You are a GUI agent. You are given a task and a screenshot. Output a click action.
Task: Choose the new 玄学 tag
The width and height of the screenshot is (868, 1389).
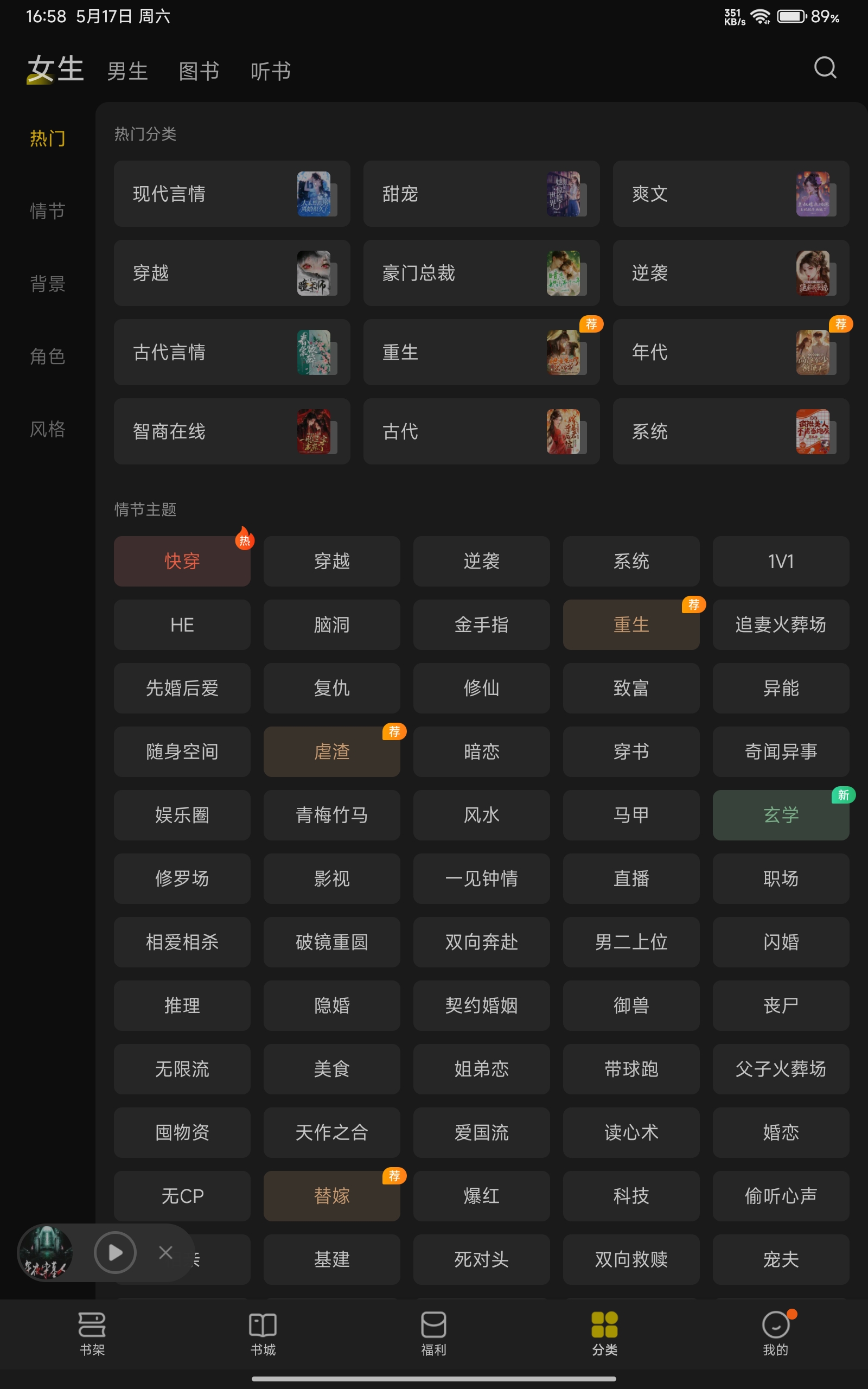[x=781, y=815]
